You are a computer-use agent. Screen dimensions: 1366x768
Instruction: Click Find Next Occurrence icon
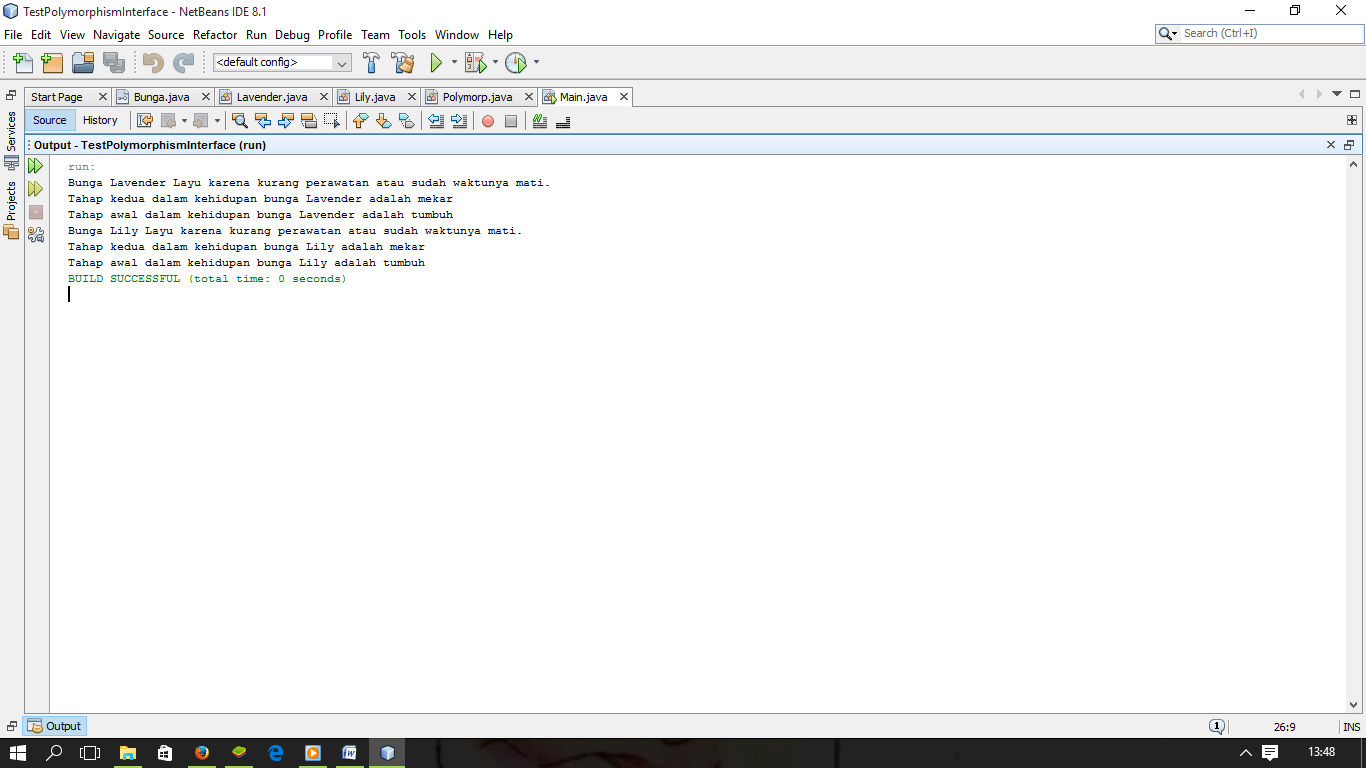286,121
